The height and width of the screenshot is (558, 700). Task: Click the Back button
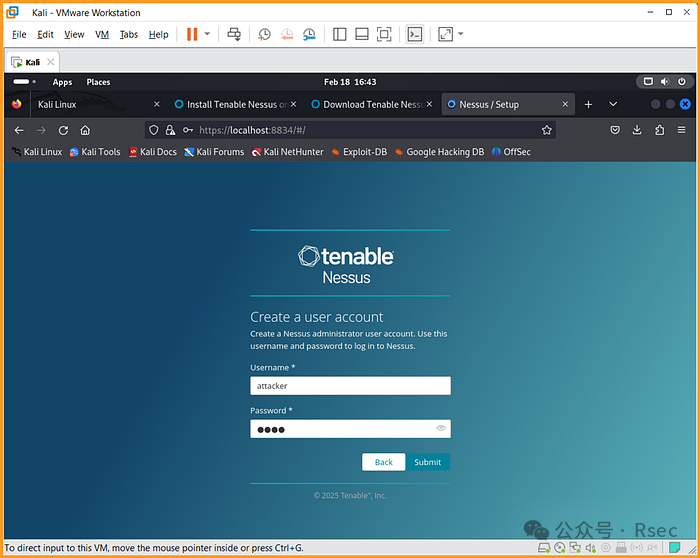point(383,462)
